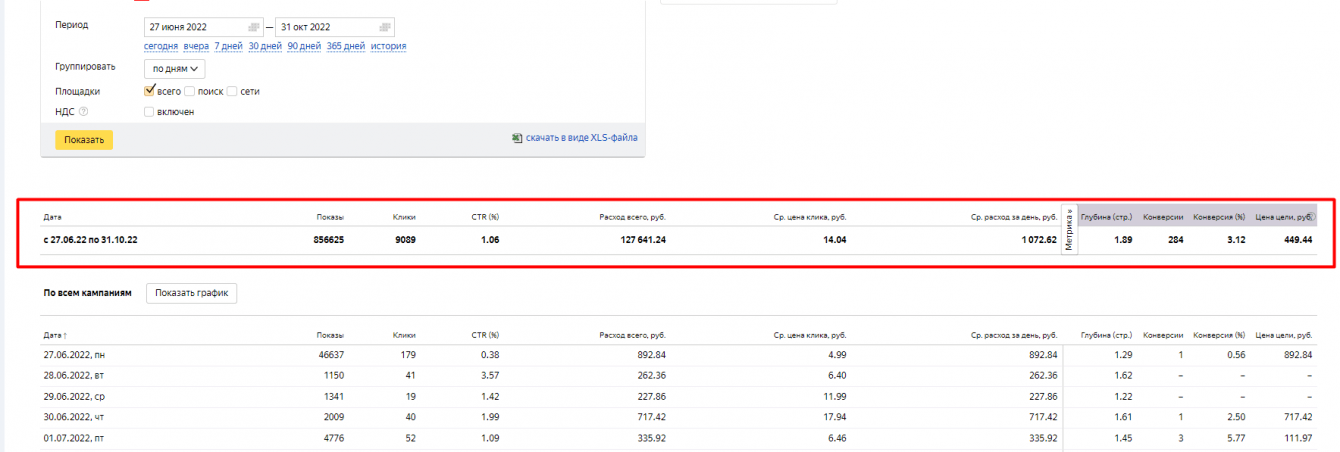Choose the 365 дней period link
The width and height of the screenshot is (1340, 452).
pos(345,46)
